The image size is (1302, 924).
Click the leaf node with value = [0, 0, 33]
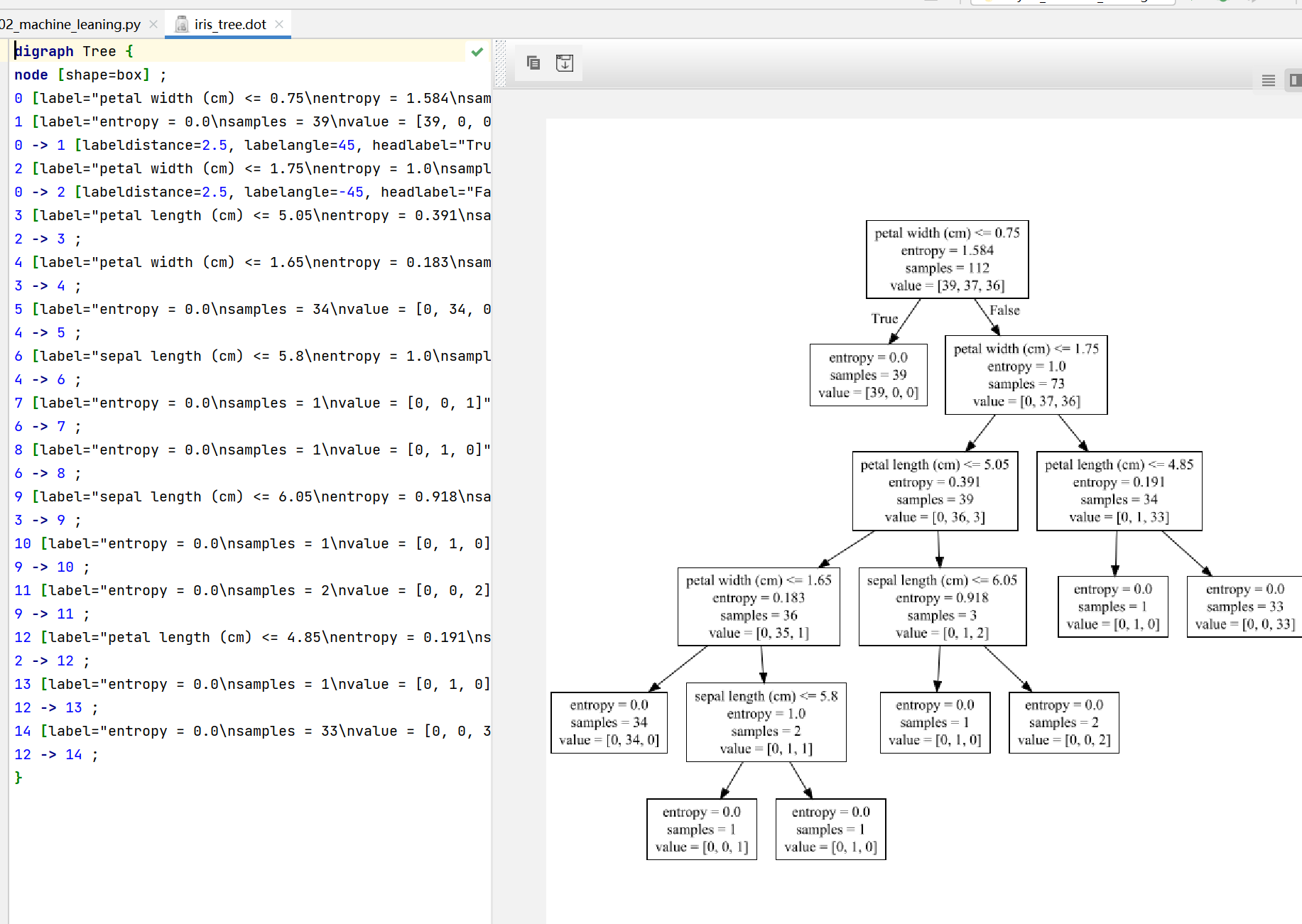(x=1244, y=607)
